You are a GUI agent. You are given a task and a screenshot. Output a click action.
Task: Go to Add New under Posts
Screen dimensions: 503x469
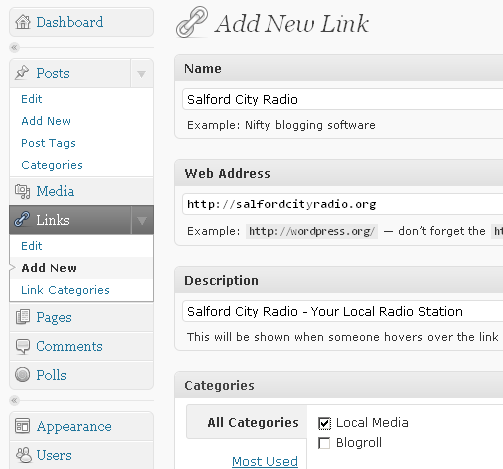[x=46, y=121]
